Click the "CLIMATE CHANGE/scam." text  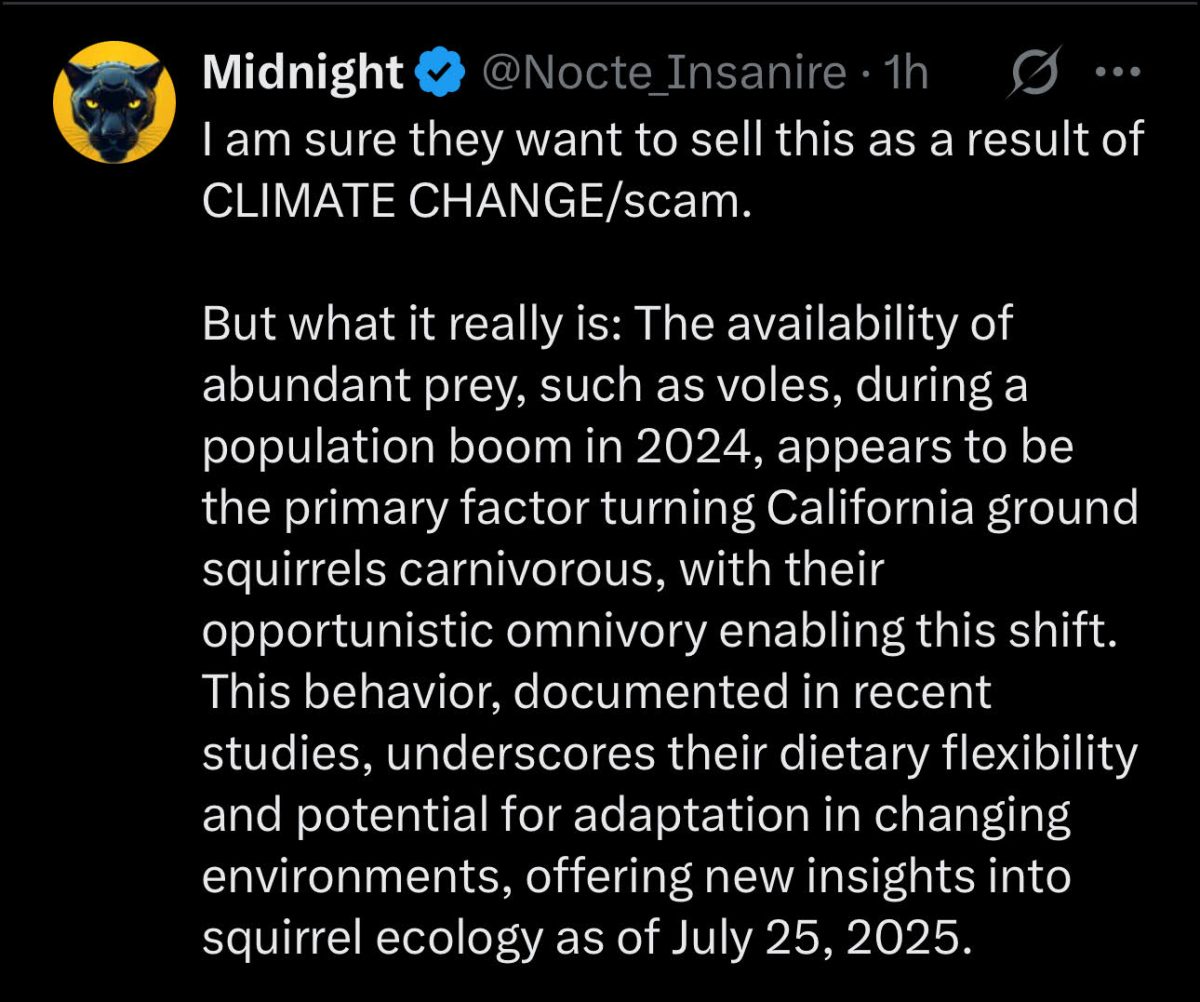[475, 203]
